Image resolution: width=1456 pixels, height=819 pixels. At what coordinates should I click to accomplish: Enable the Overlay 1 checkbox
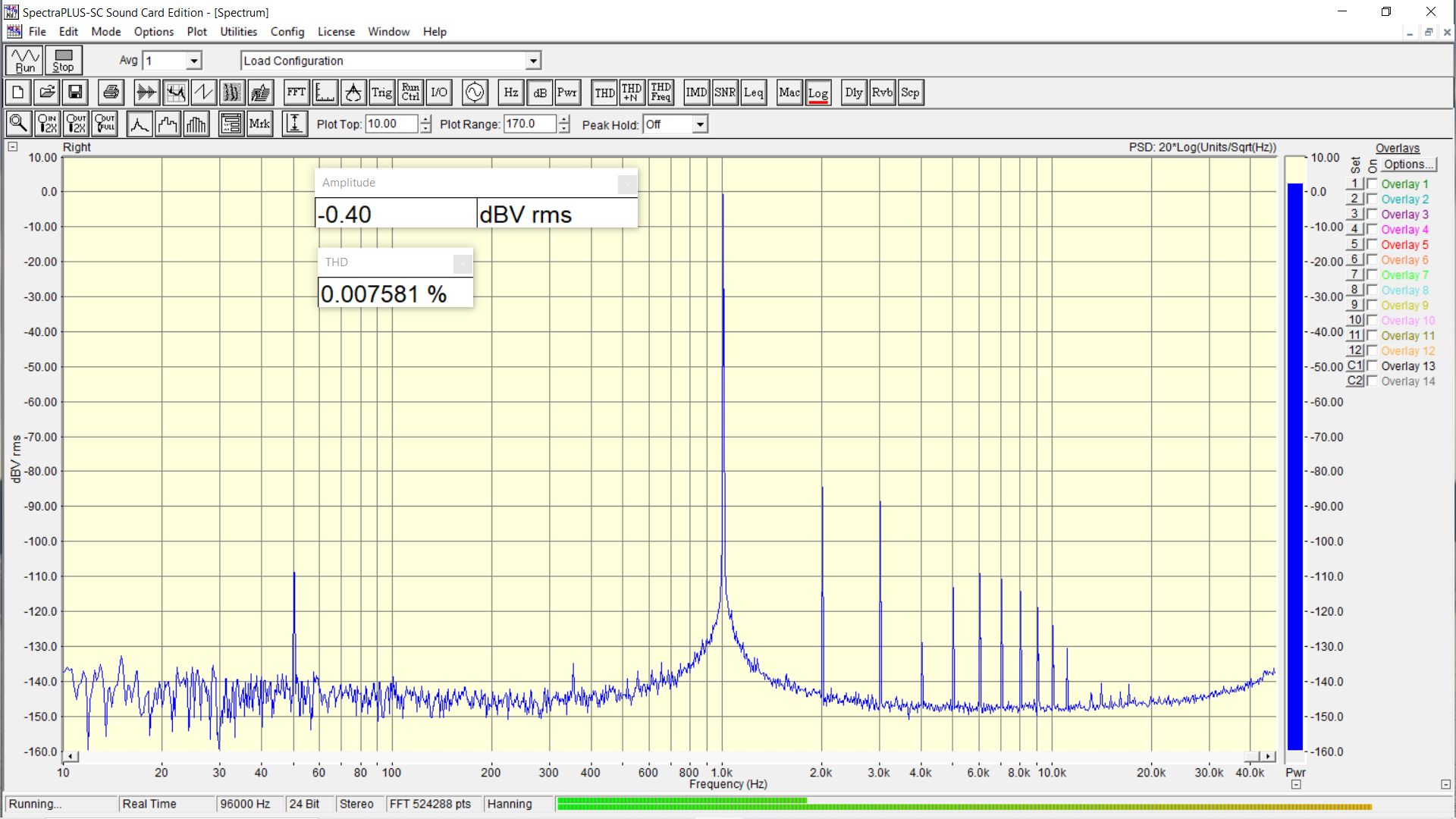tap(1372, 184)
